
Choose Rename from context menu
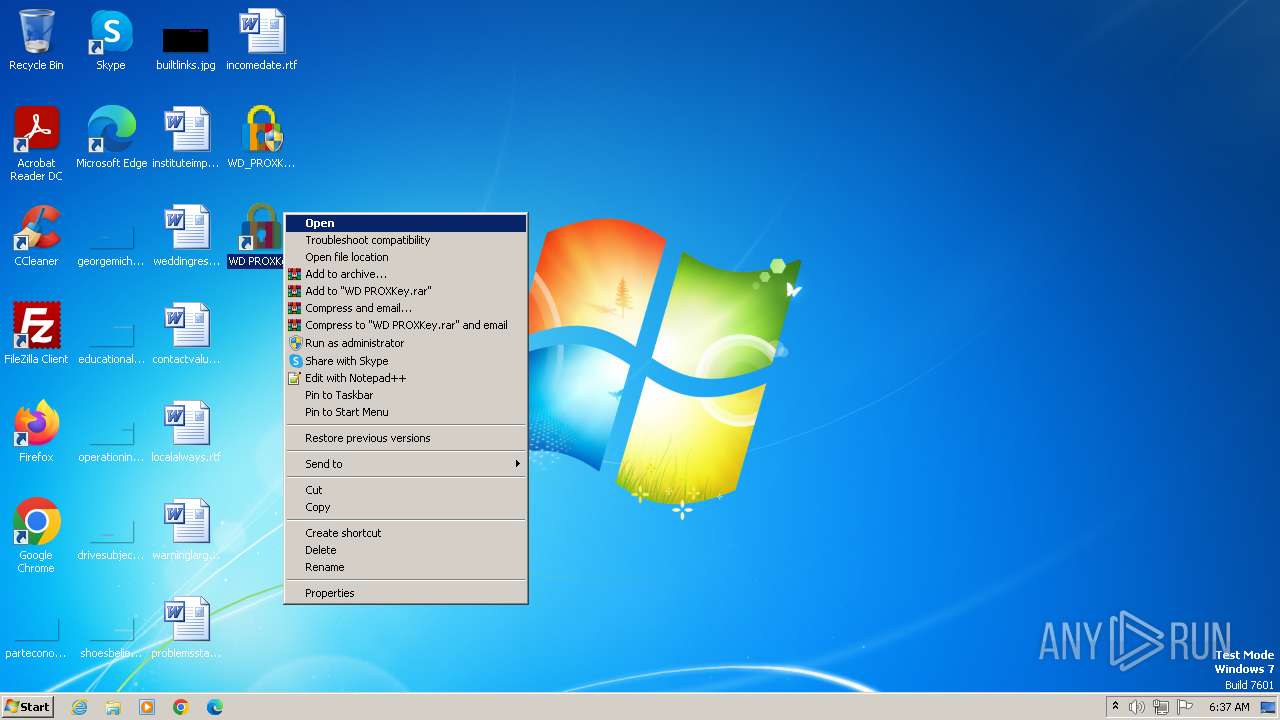(406, 567)
